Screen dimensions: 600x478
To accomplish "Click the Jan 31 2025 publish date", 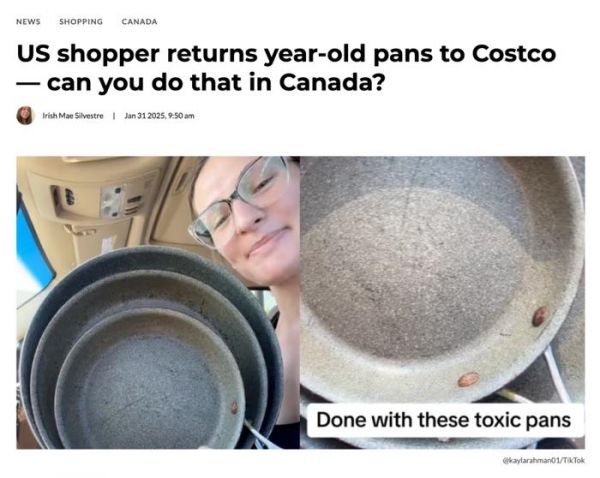I will coord(159,116).
